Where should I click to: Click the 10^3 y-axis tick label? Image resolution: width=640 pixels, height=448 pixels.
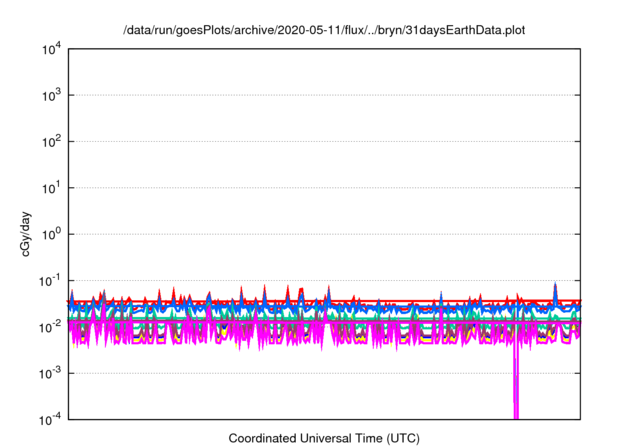(x=52, y=96)
